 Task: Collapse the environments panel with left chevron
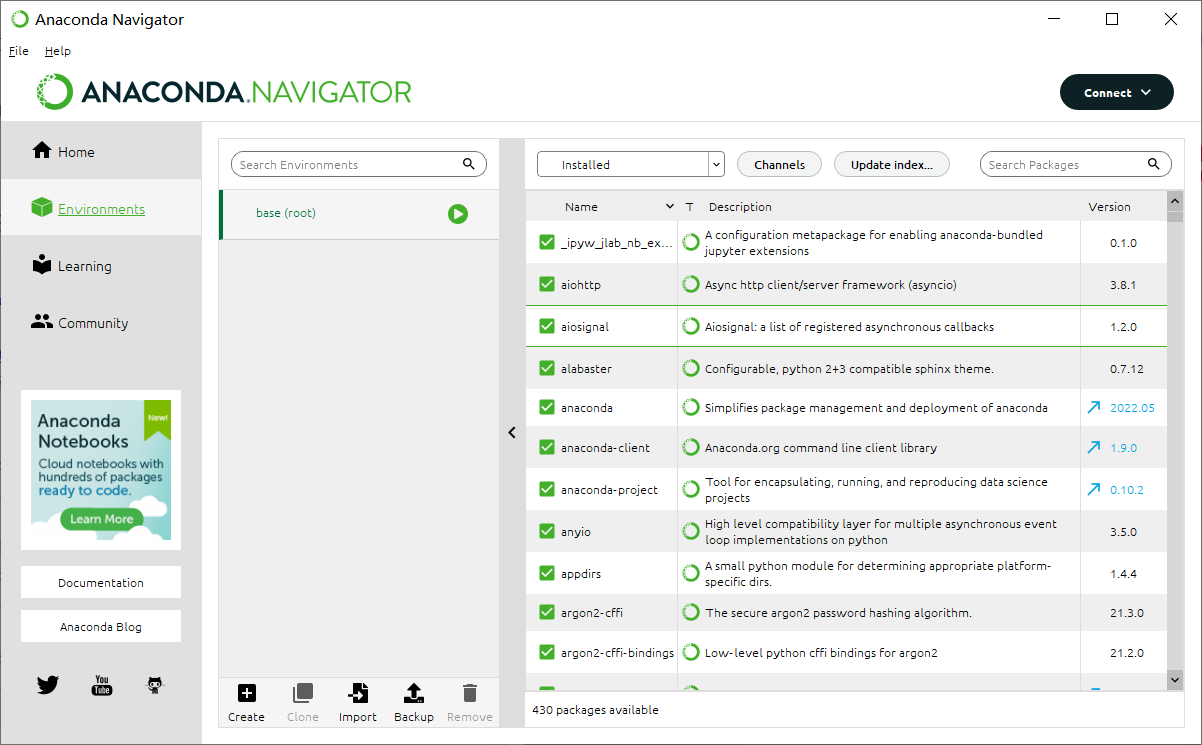click(512, 433)
